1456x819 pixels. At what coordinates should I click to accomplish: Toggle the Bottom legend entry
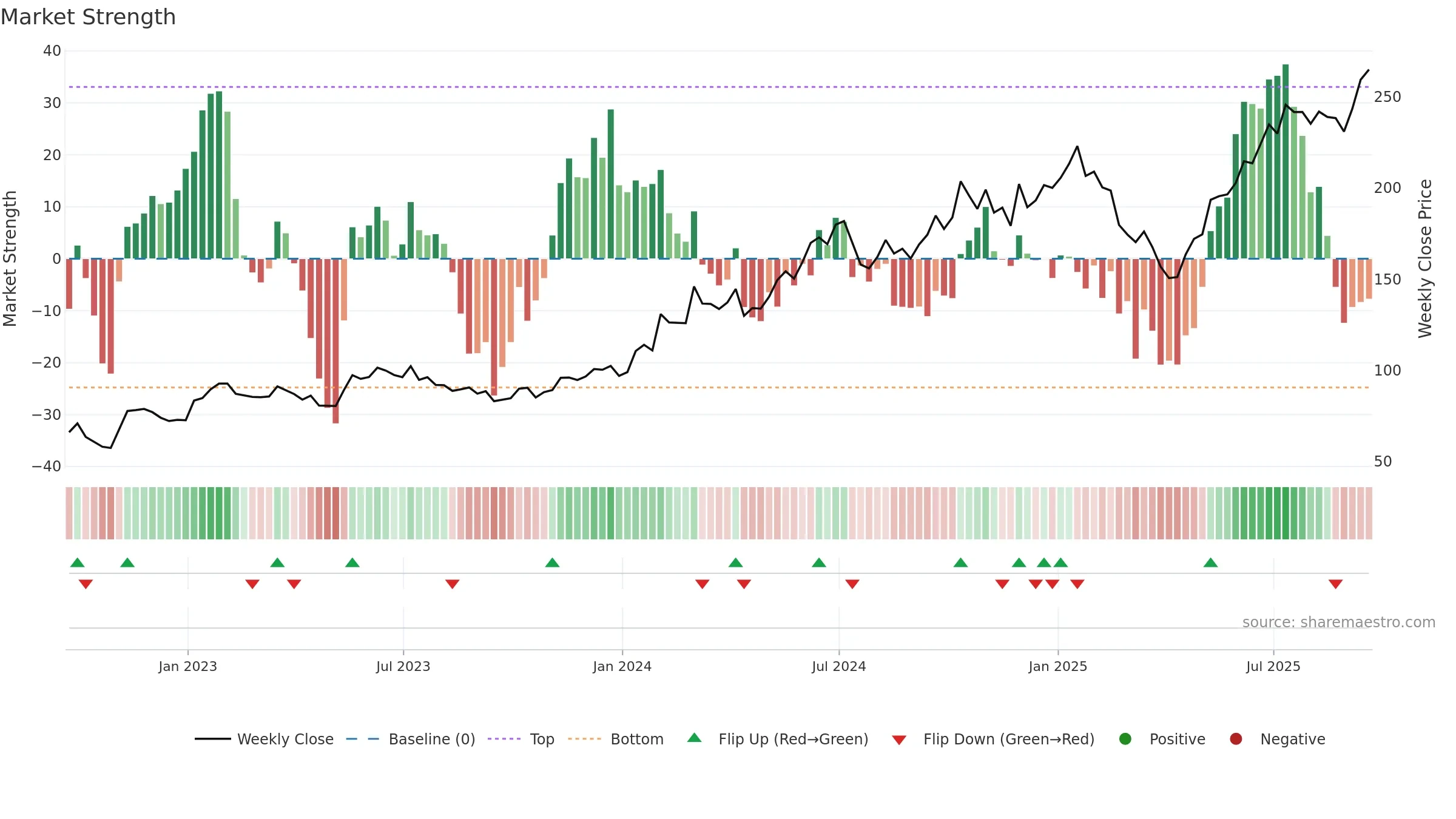(x=616, y=739)
